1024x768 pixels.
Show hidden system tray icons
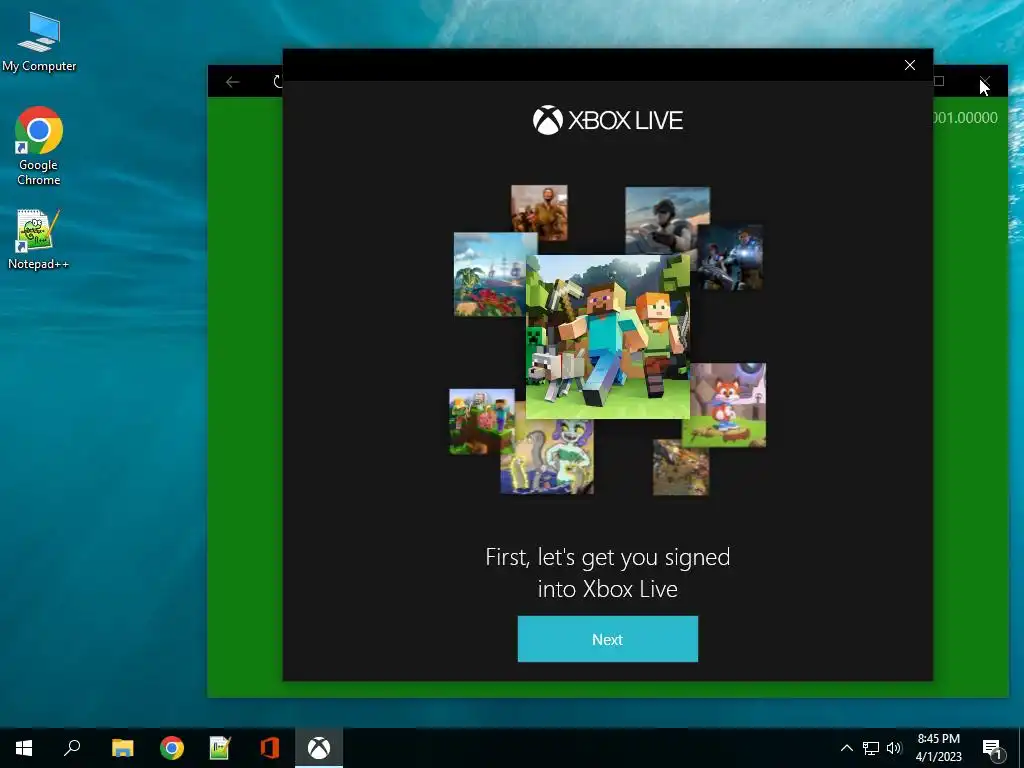pyautogui.click(x=846, y=748)
